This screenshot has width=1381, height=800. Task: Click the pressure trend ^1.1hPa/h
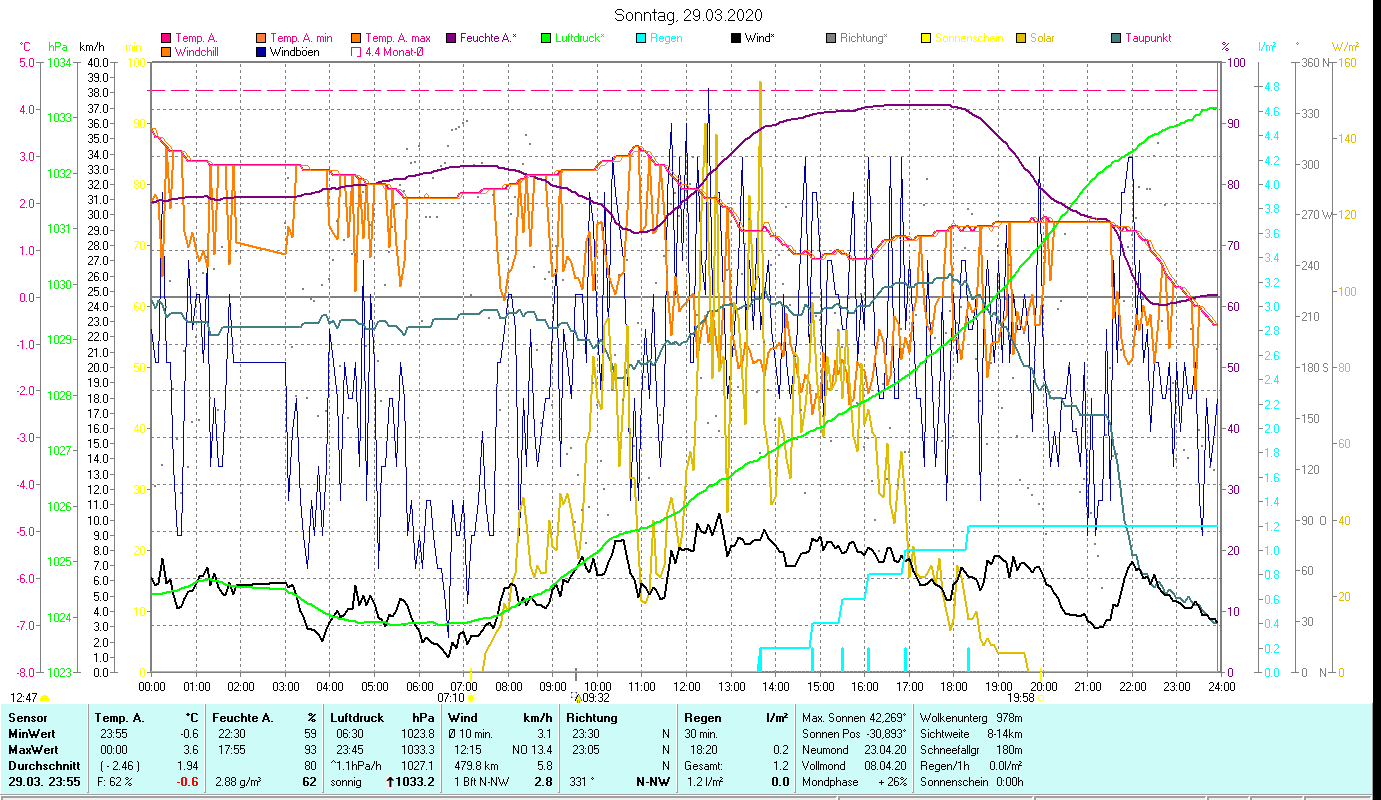[356, 765]
